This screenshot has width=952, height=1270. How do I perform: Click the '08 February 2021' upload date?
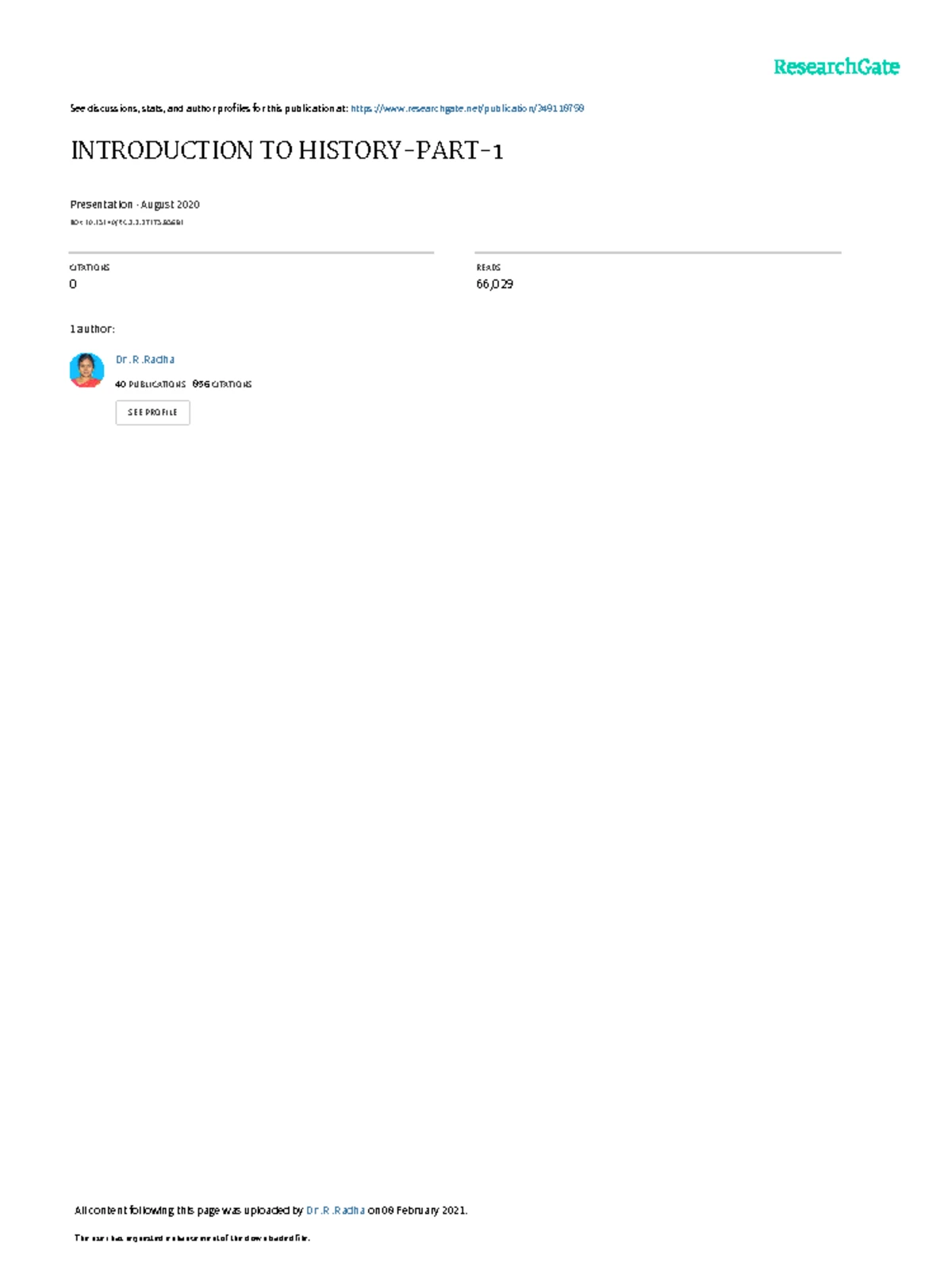click(424, 1210)
